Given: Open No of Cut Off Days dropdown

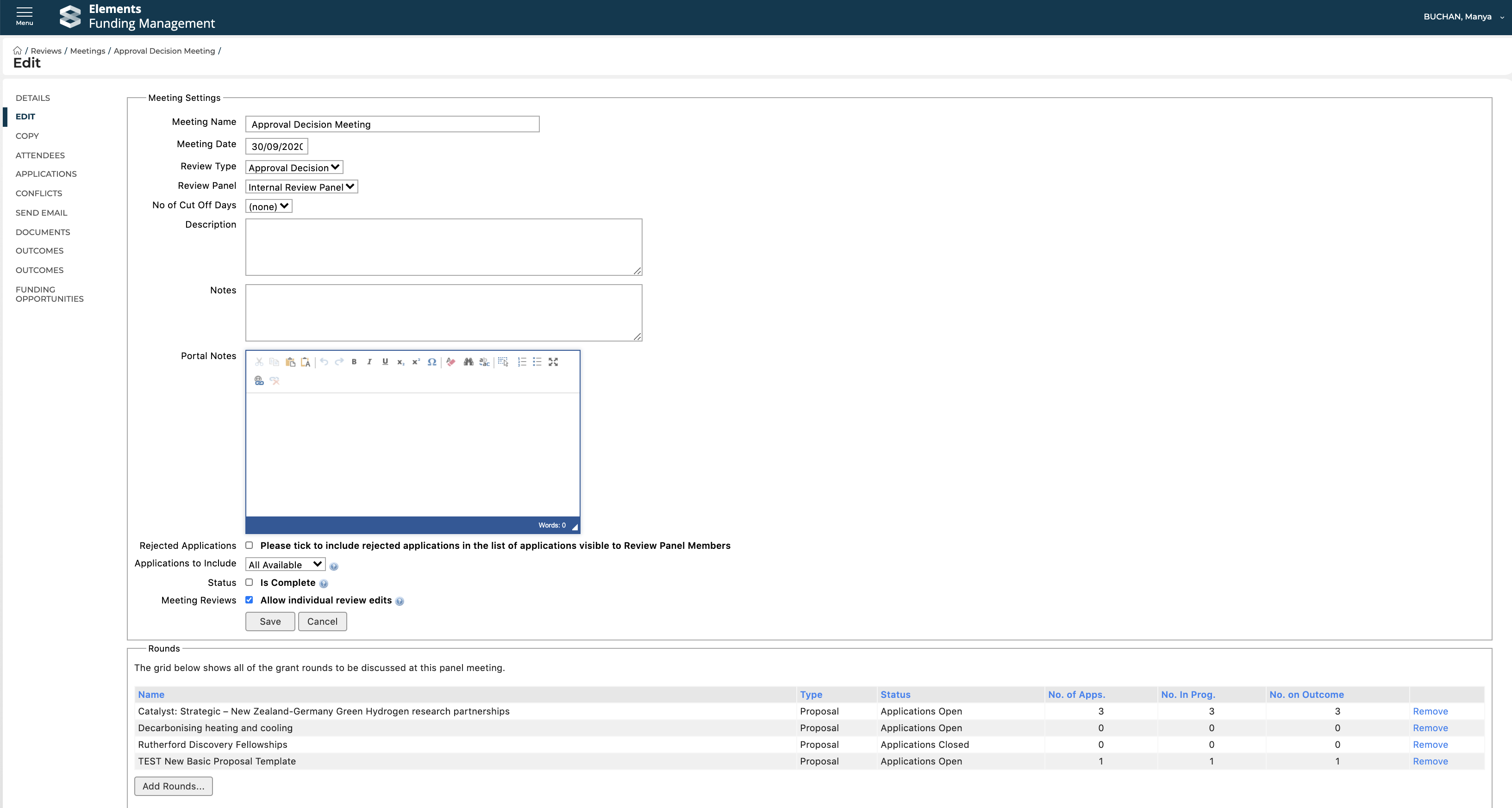Looking at the screenshot, I should [268, 206].
